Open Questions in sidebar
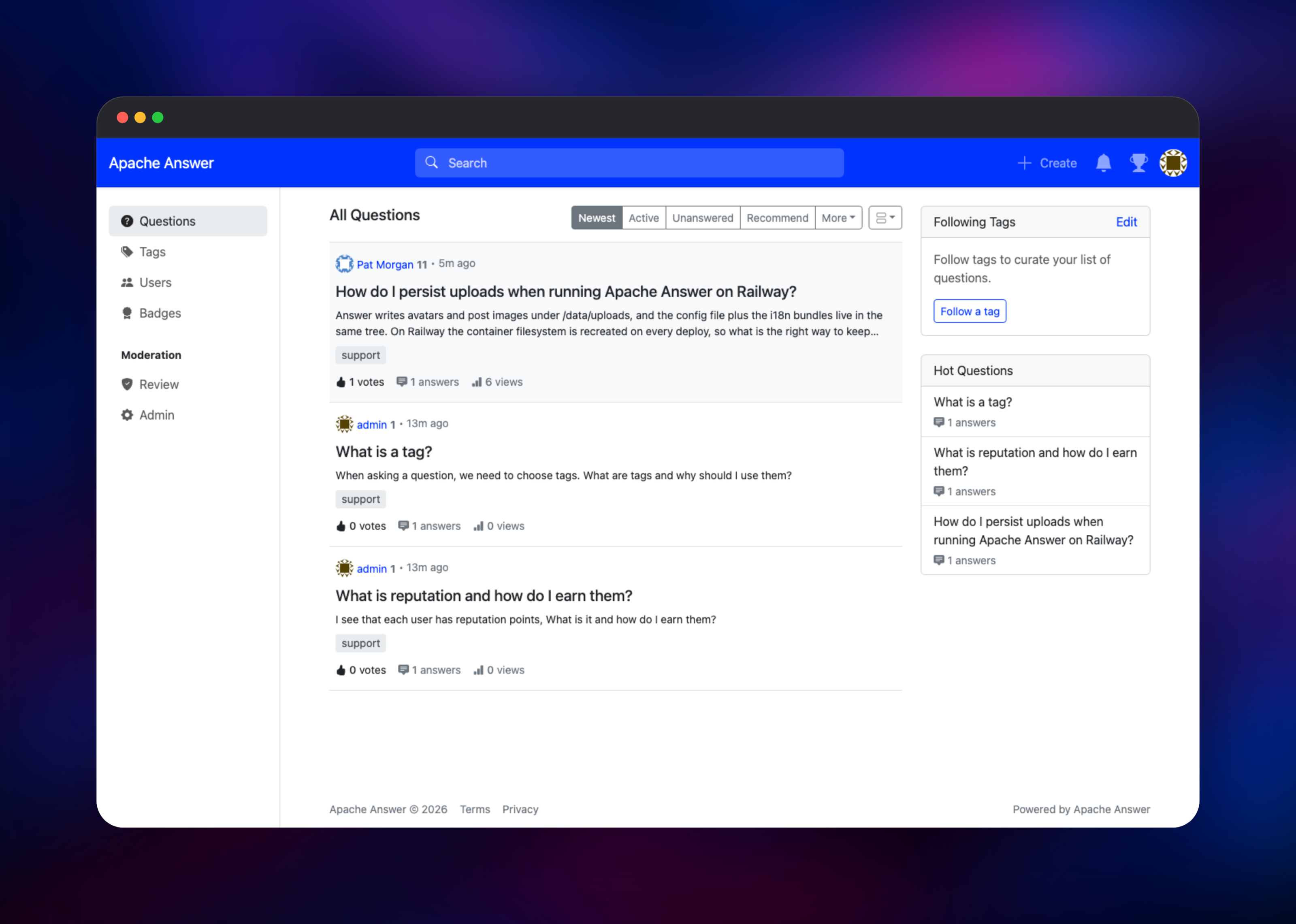This screenshot has height=924, width=1296. 188,221
